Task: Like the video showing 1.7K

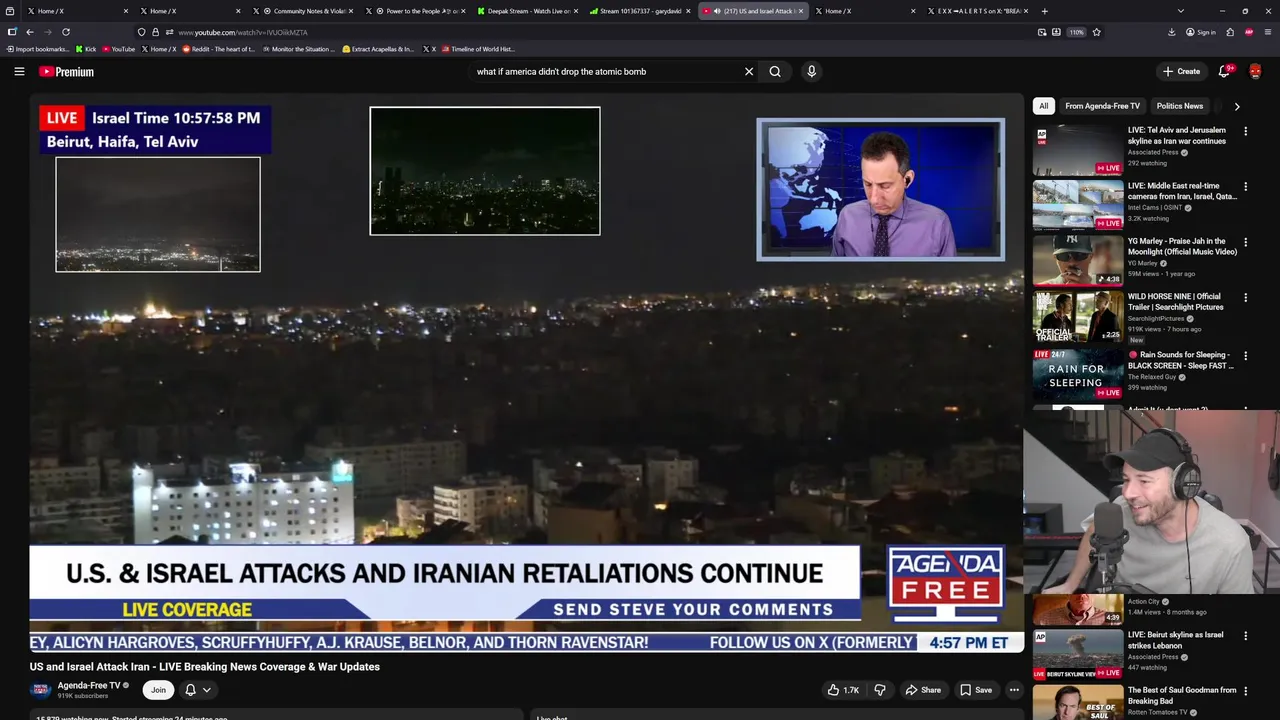Action: (843, 690)
